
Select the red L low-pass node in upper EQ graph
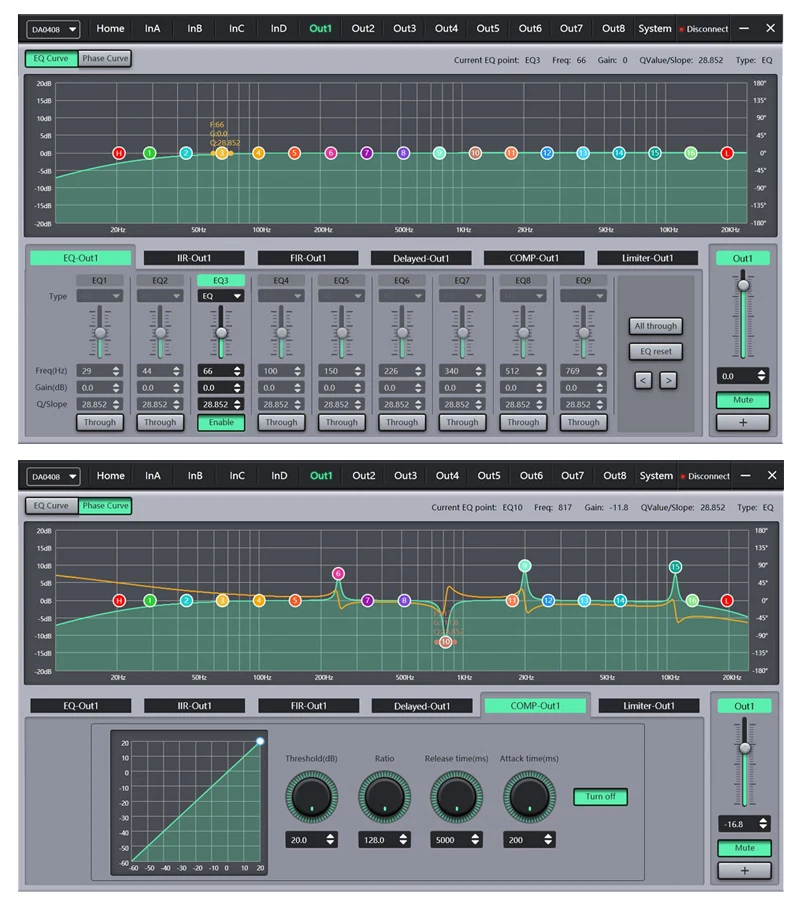[727, 153]
